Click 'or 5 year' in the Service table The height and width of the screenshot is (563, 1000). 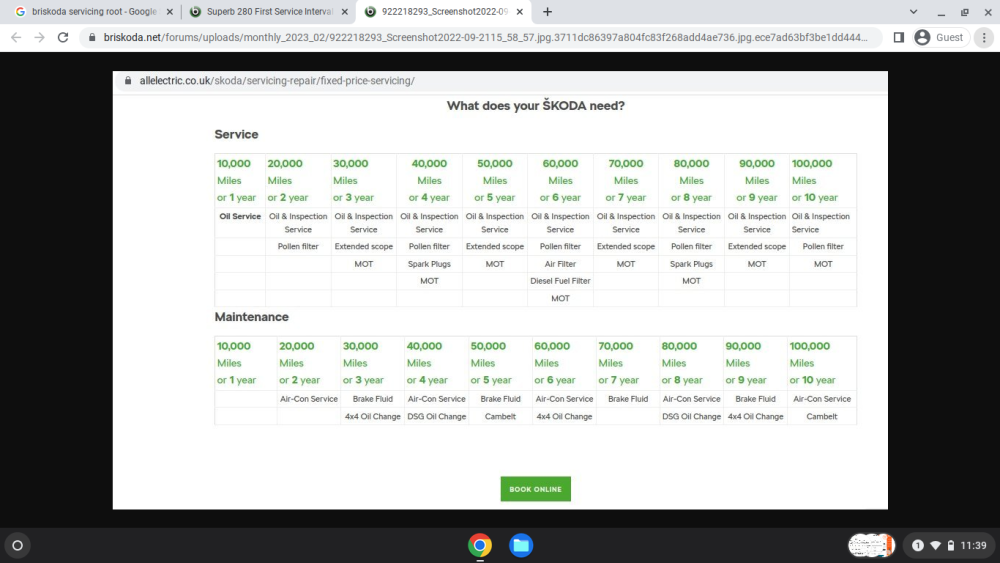point(495,198)
